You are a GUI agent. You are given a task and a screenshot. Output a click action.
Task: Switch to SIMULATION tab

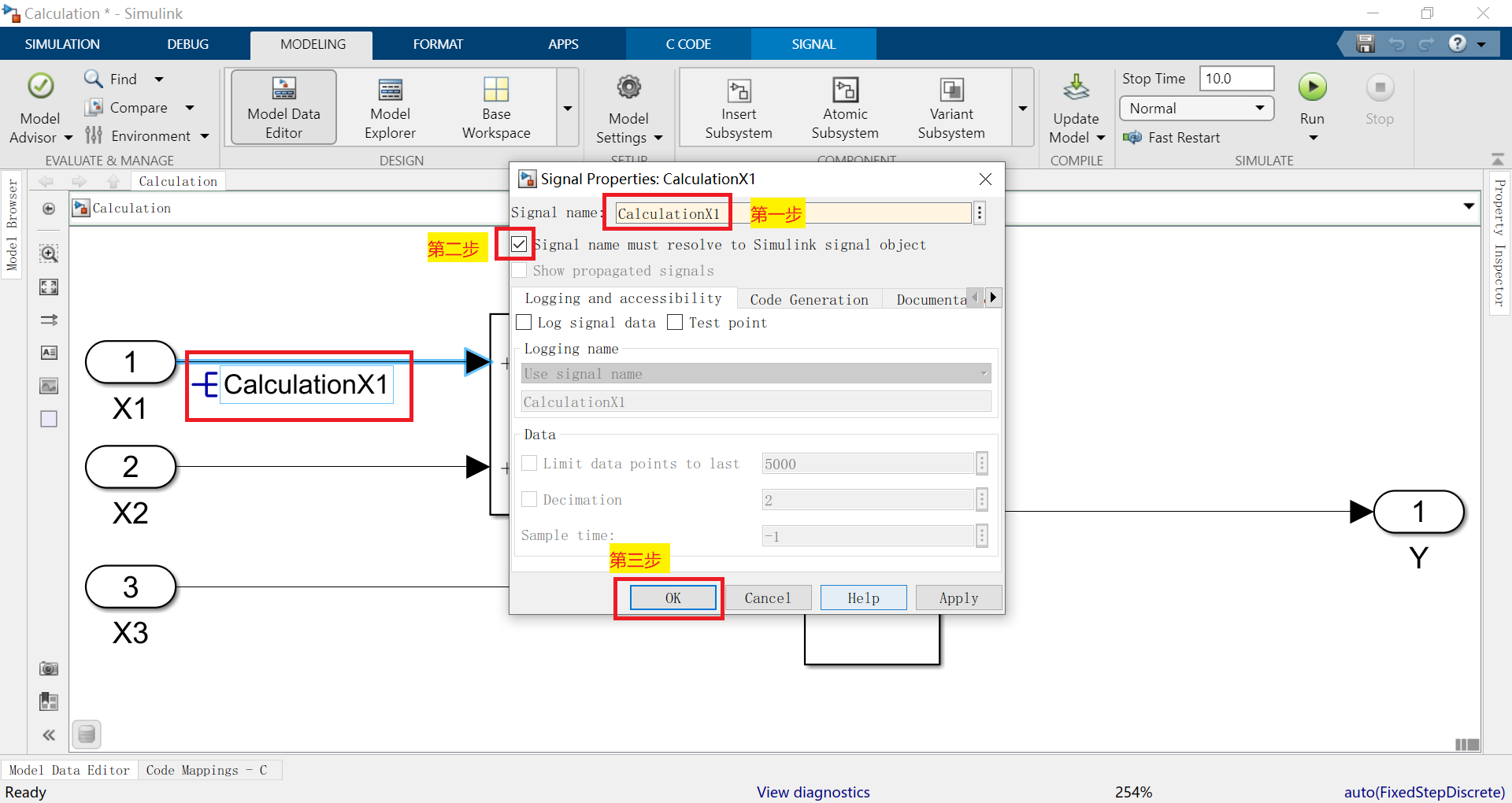coord(62,44)
